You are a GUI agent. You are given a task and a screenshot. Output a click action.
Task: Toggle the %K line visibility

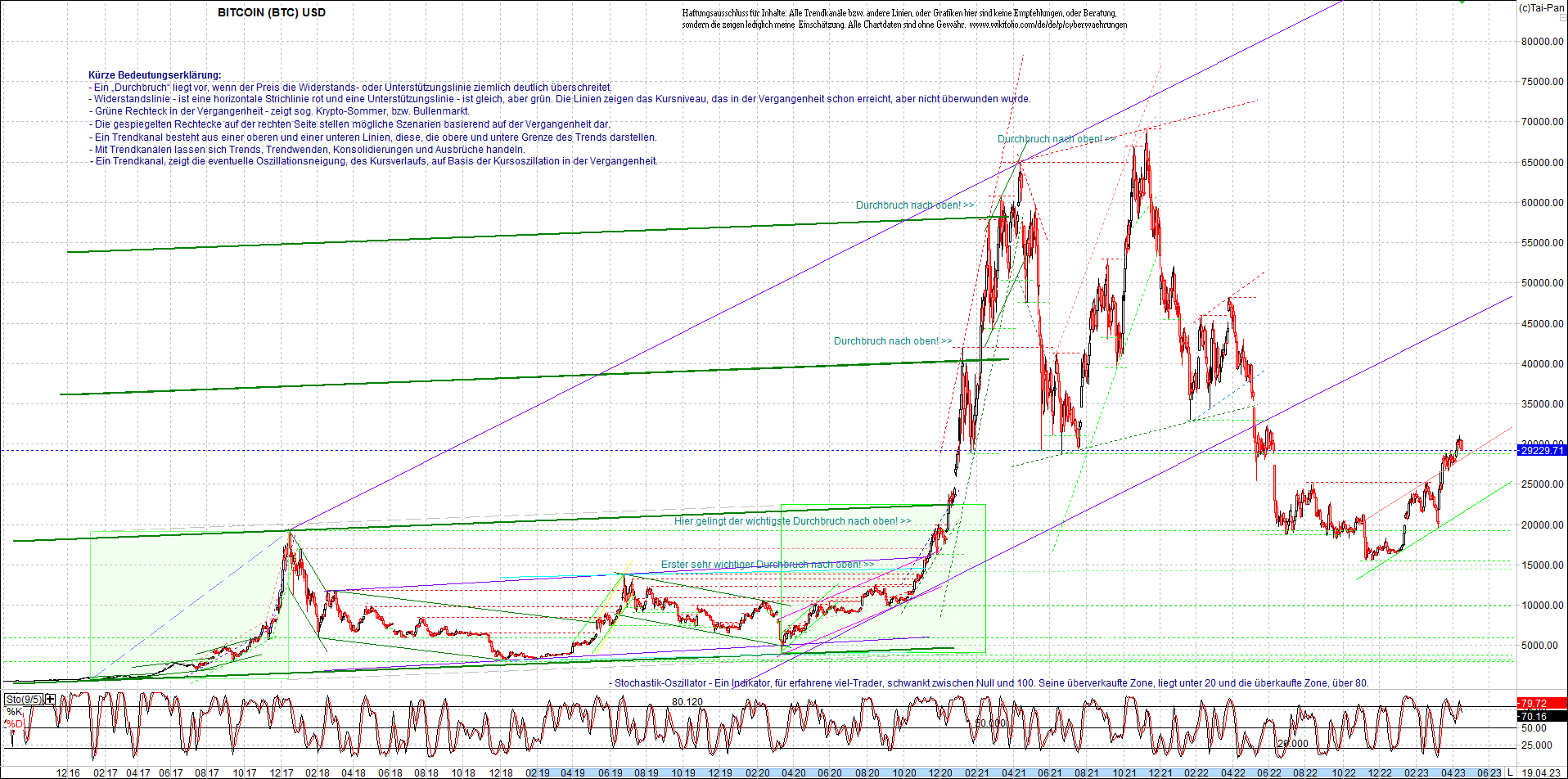click(13, 711)
